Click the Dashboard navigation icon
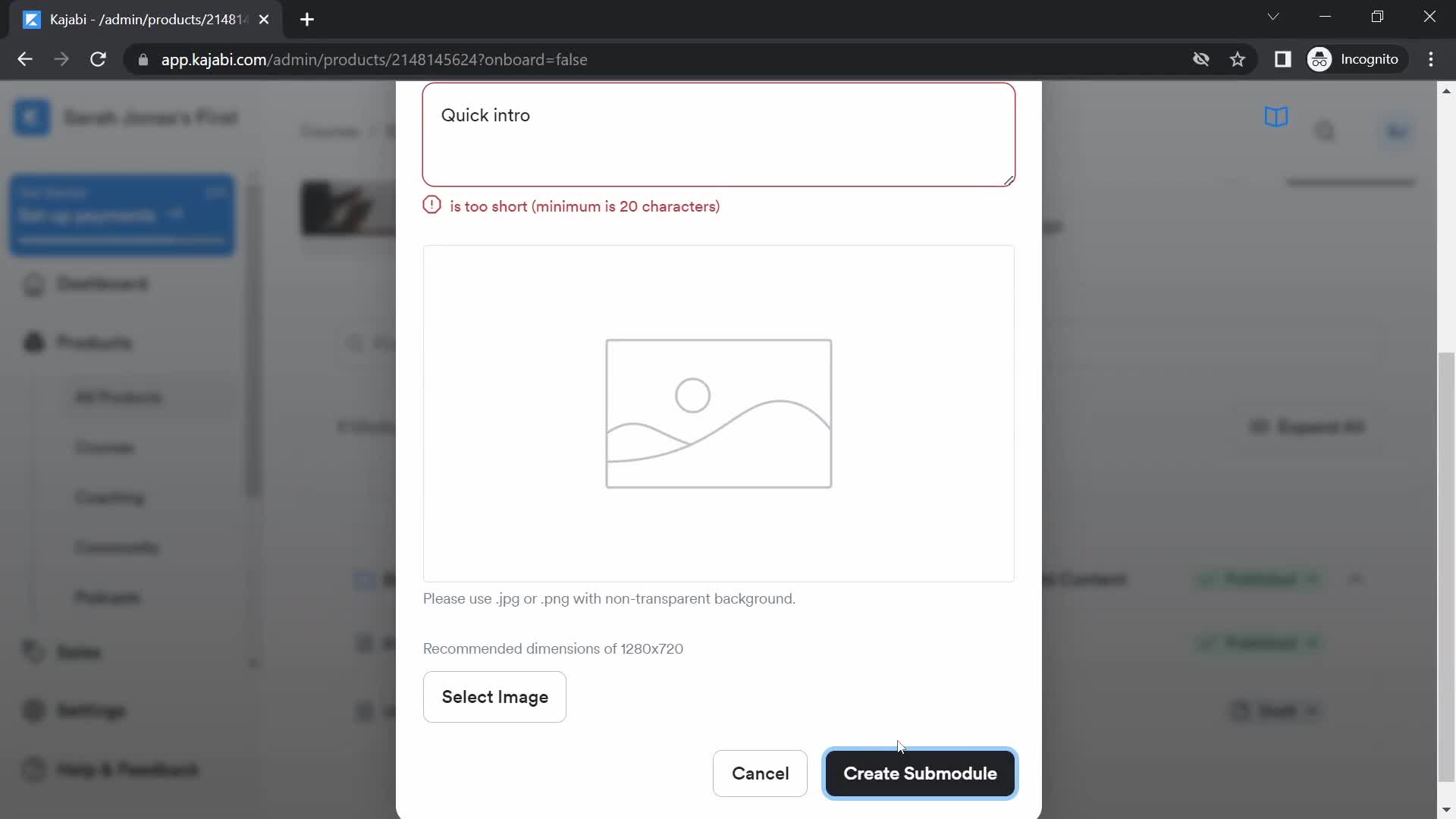 [33, 284]
